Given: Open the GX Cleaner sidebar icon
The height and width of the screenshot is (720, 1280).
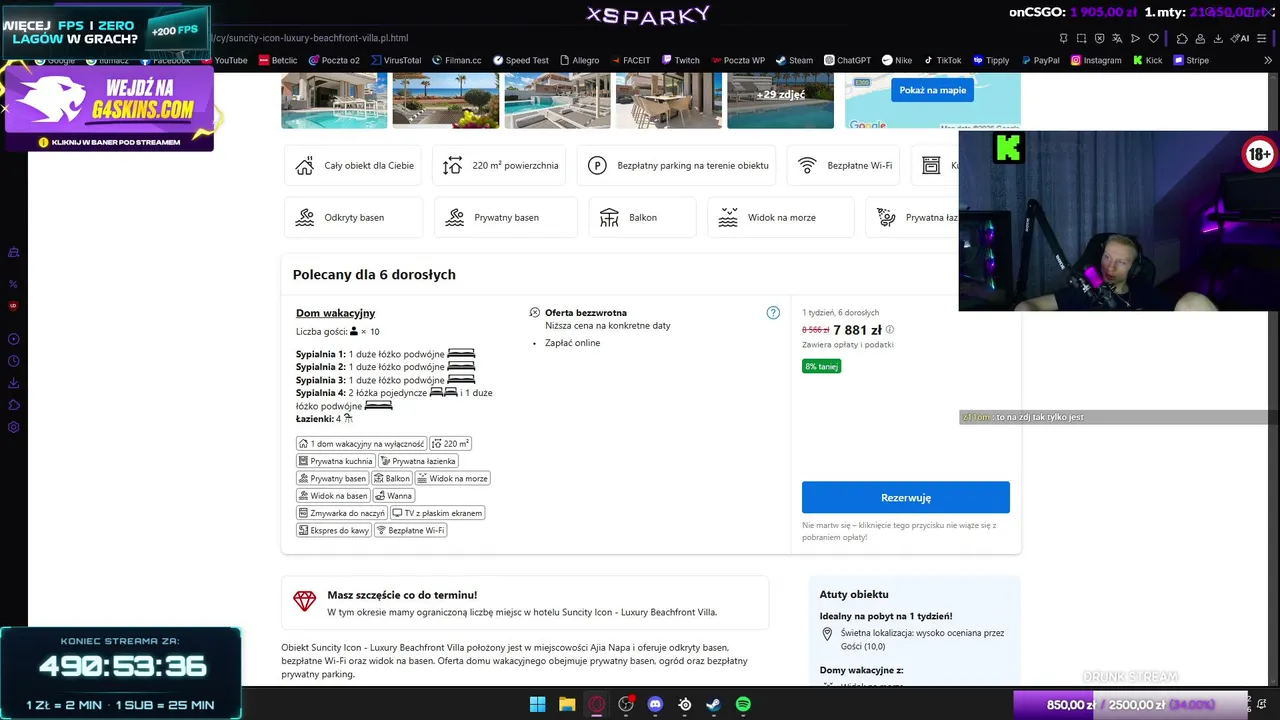Looking at the screenshot, I should click(13, 252).
